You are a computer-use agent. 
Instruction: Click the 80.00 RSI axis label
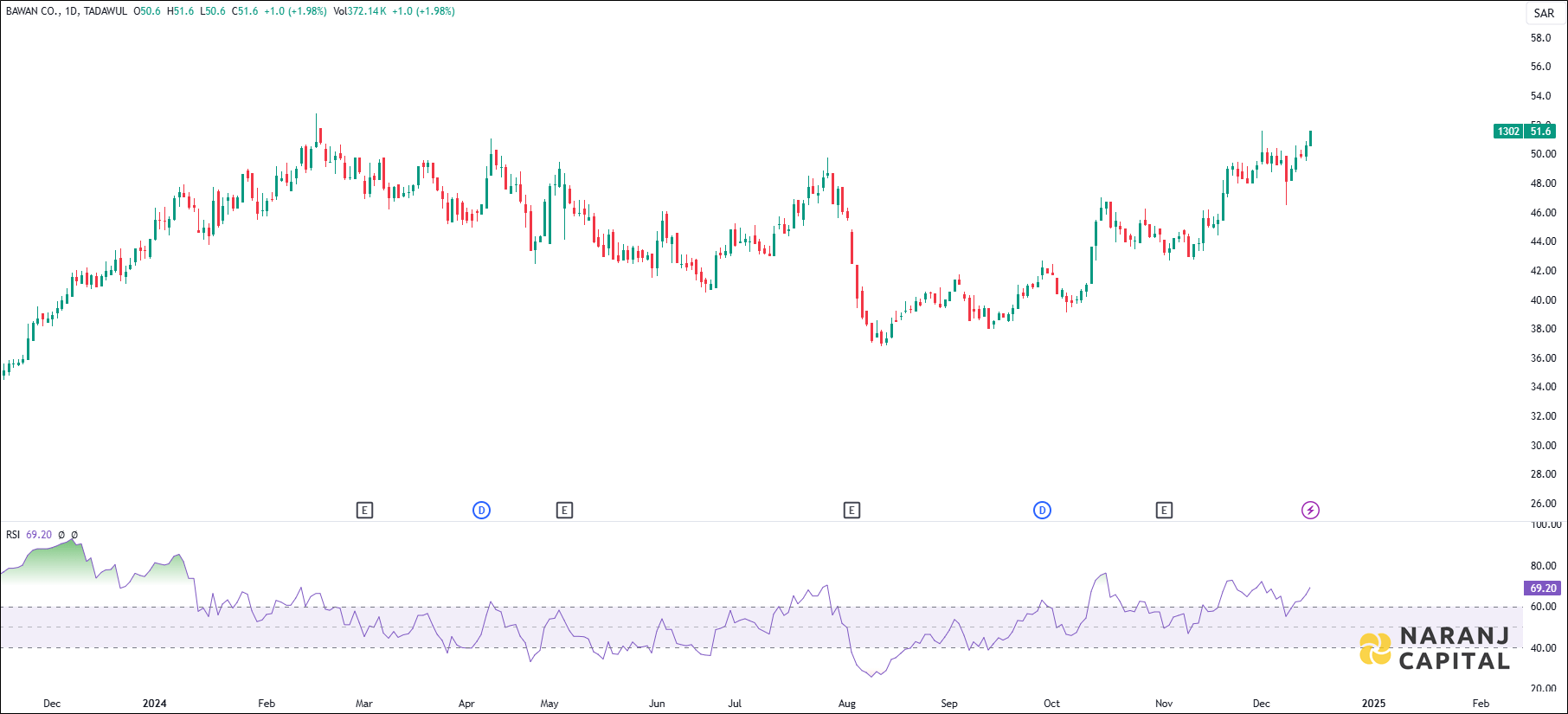tap(1544, 566)
